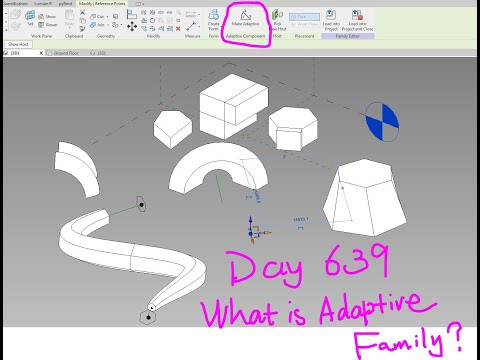Click the Geometry panel label
Image resolution: width=480 pixels, height=360 pixels.
point(106,36)
